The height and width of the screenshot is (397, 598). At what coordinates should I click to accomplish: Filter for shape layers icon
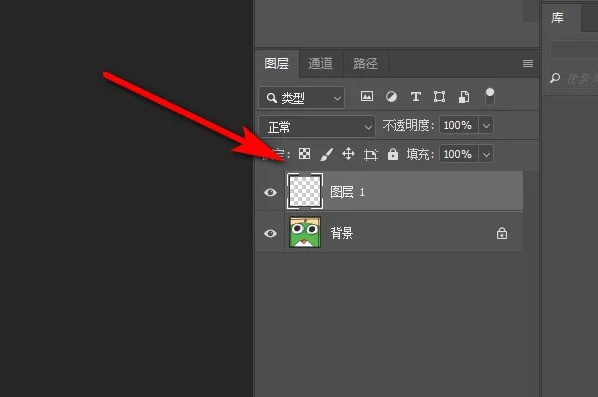[x=439, y=96]
